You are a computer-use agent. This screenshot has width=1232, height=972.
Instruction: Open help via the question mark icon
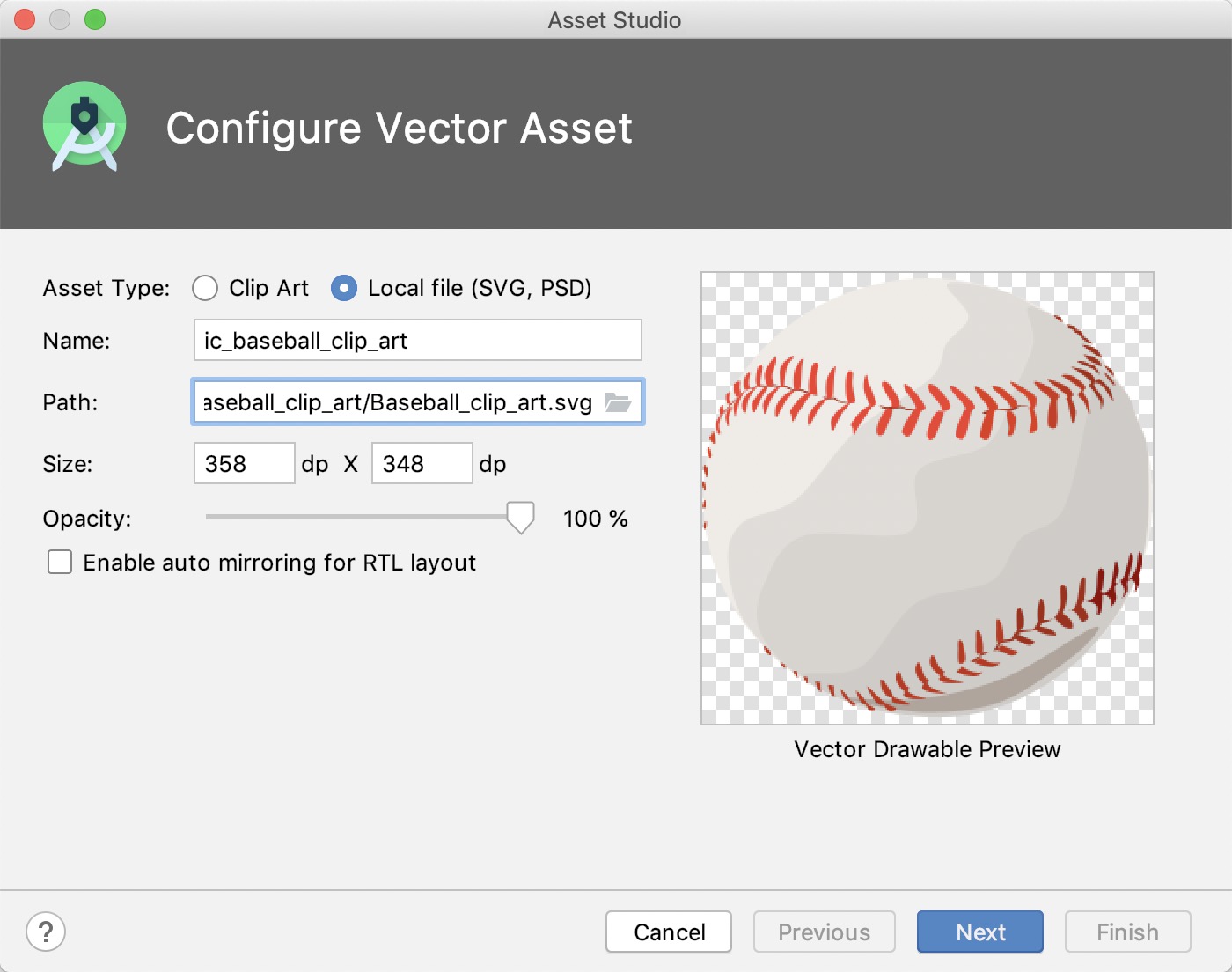[46, 931]
